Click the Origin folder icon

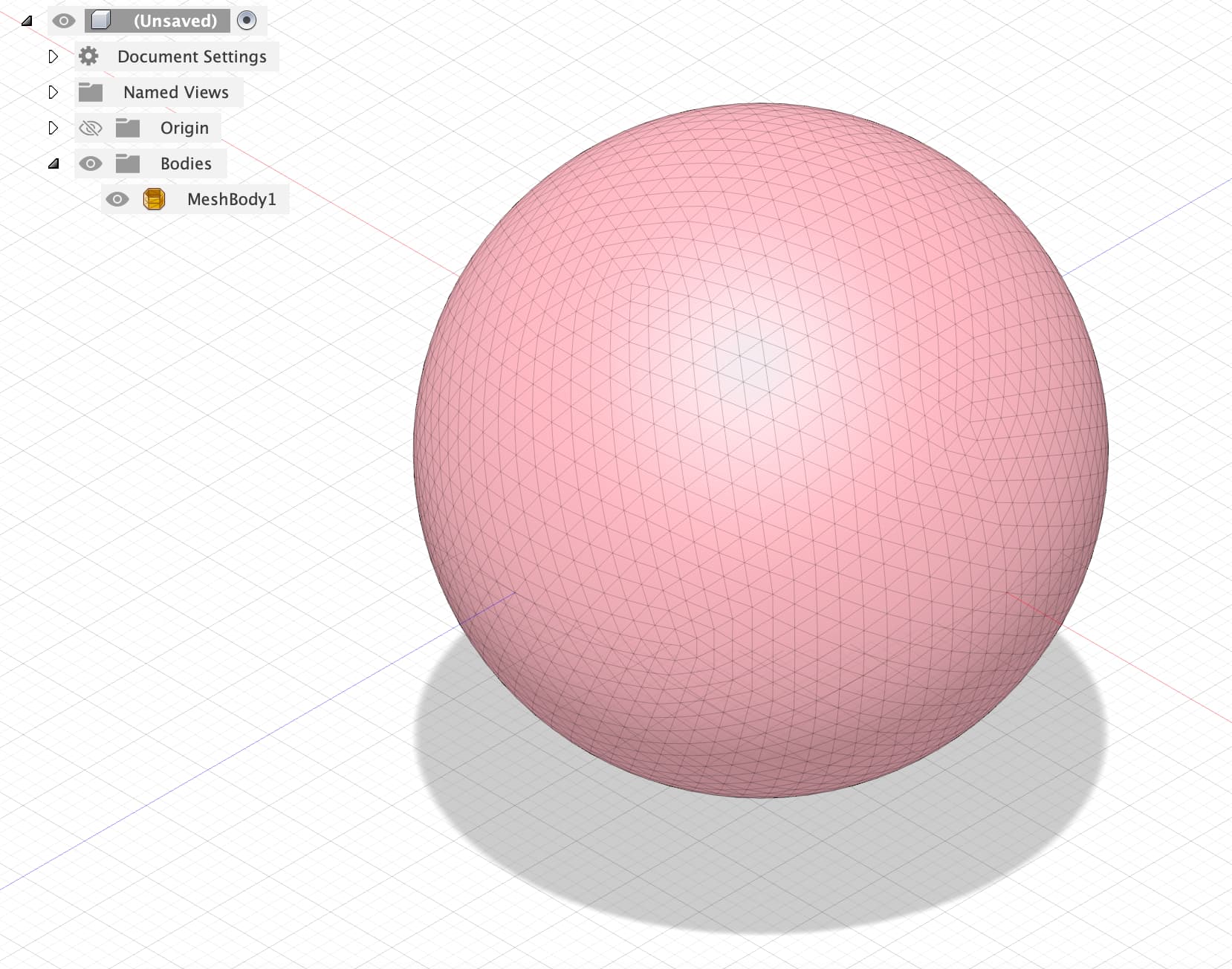click(128, 127)
